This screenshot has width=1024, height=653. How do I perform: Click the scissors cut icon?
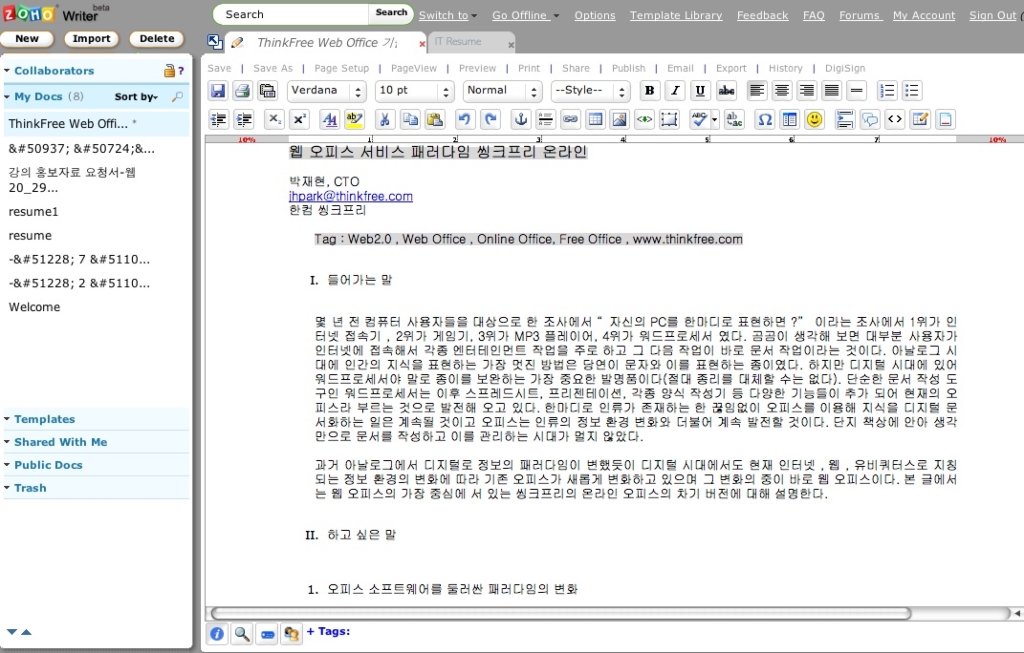385,119
